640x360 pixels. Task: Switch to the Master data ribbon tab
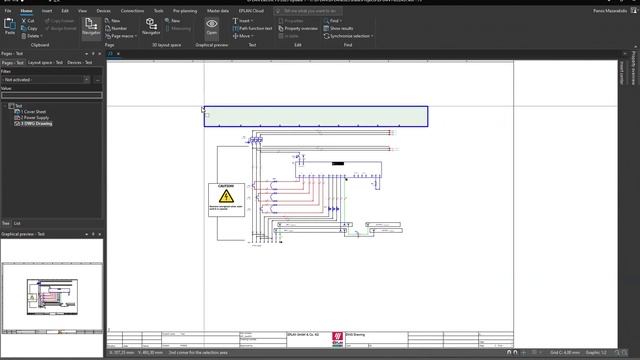[x=218, y=11]
